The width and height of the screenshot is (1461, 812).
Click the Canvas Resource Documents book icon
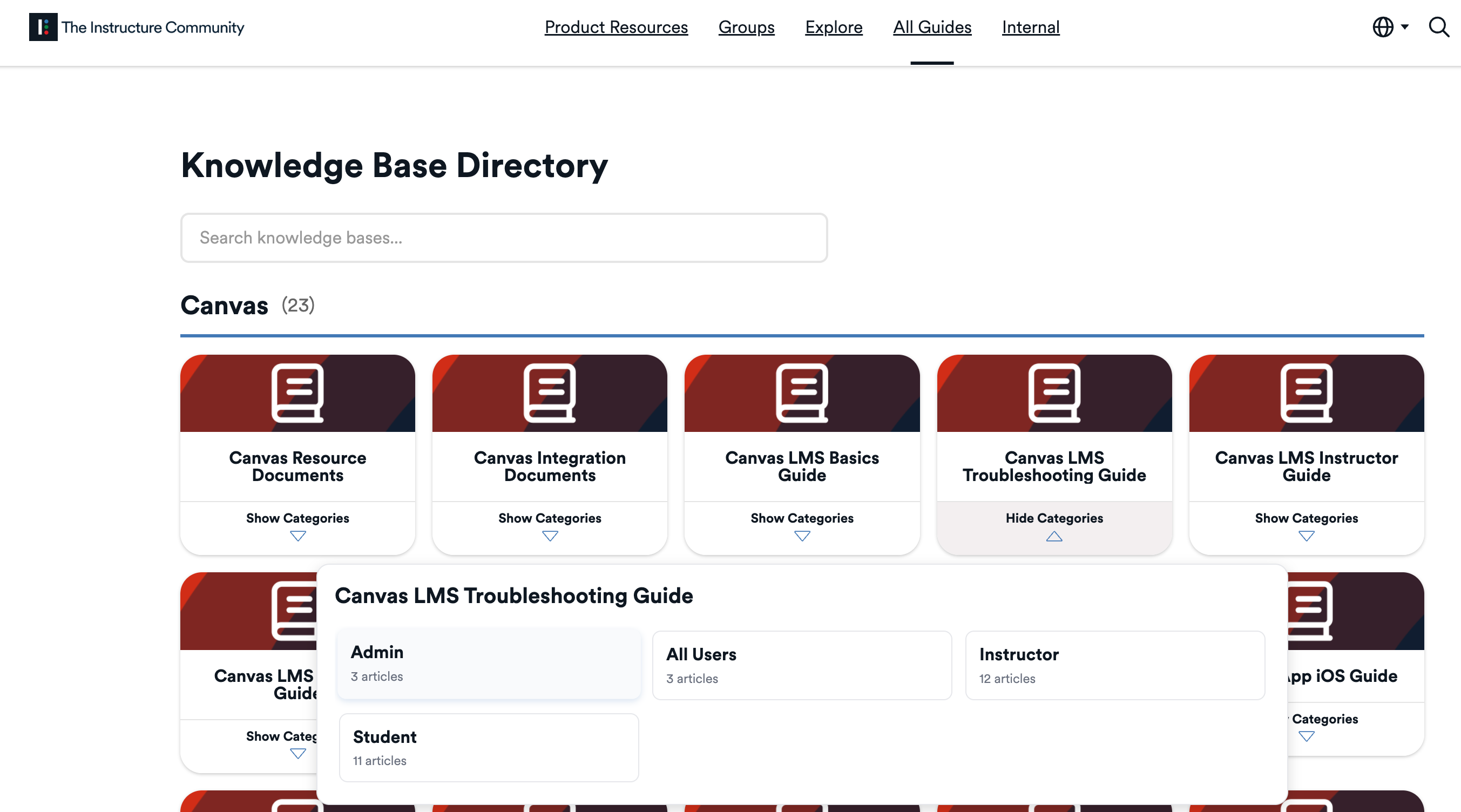(297, 393)
